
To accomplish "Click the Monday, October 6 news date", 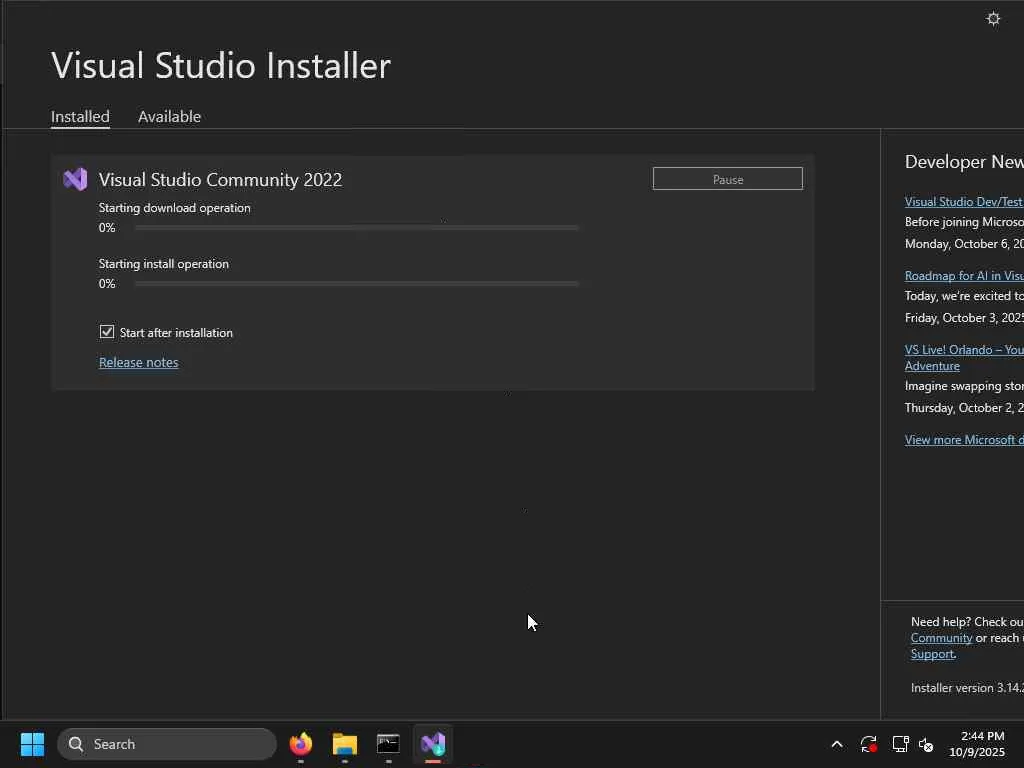I will coord(964,244).
